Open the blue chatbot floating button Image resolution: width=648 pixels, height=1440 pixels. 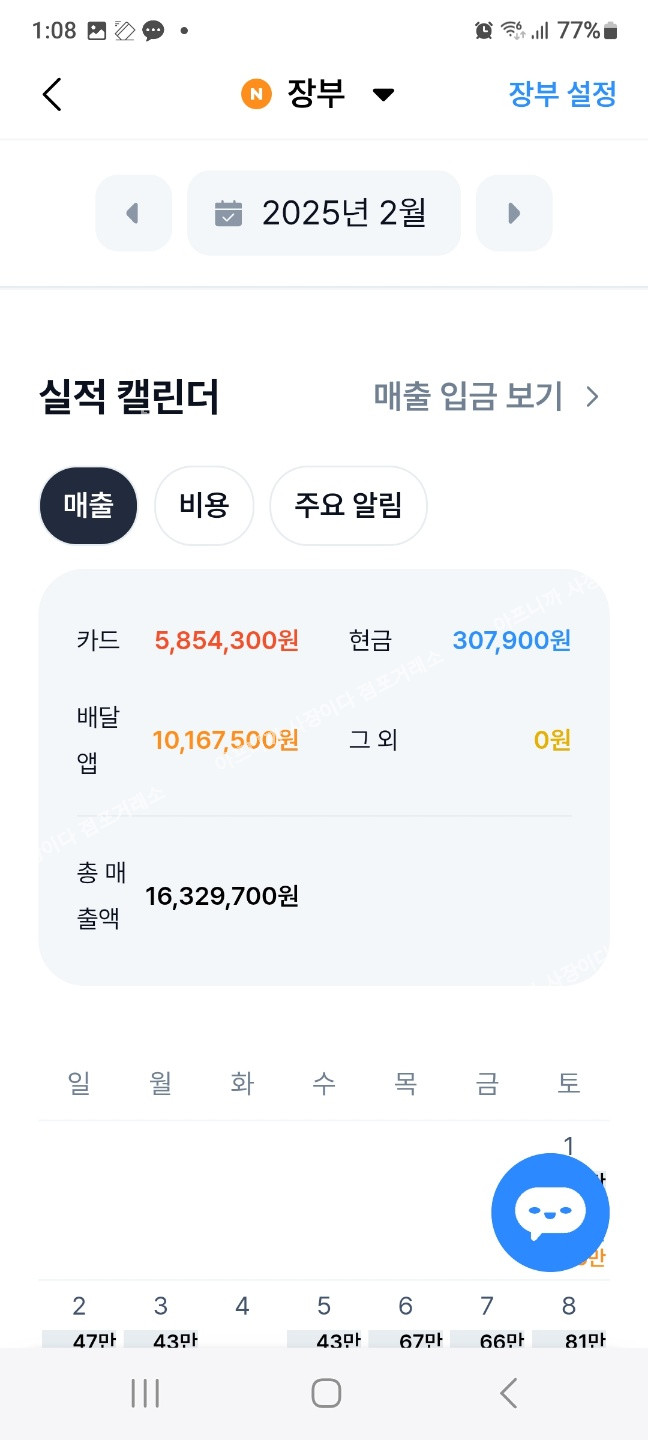pyautogui.click(x=550, y=1212)
